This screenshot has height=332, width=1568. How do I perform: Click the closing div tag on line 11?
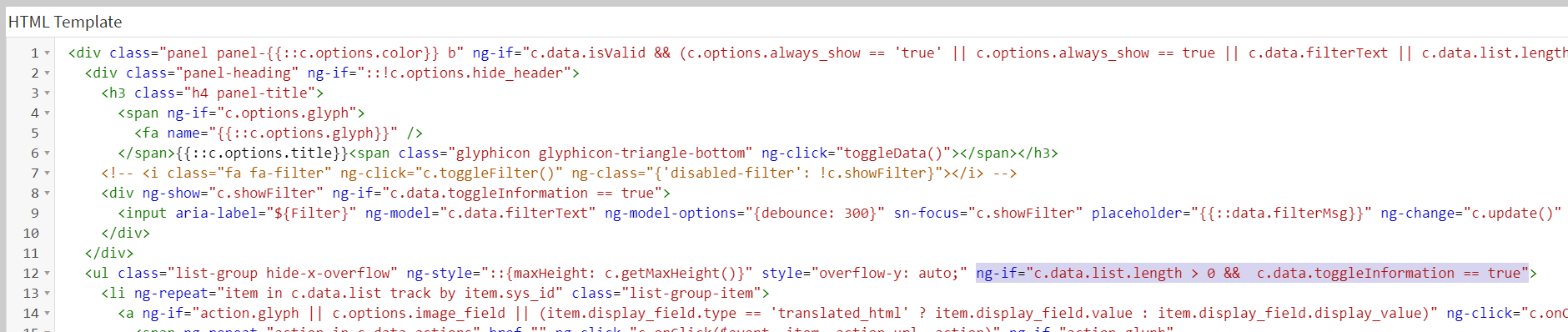109,253
